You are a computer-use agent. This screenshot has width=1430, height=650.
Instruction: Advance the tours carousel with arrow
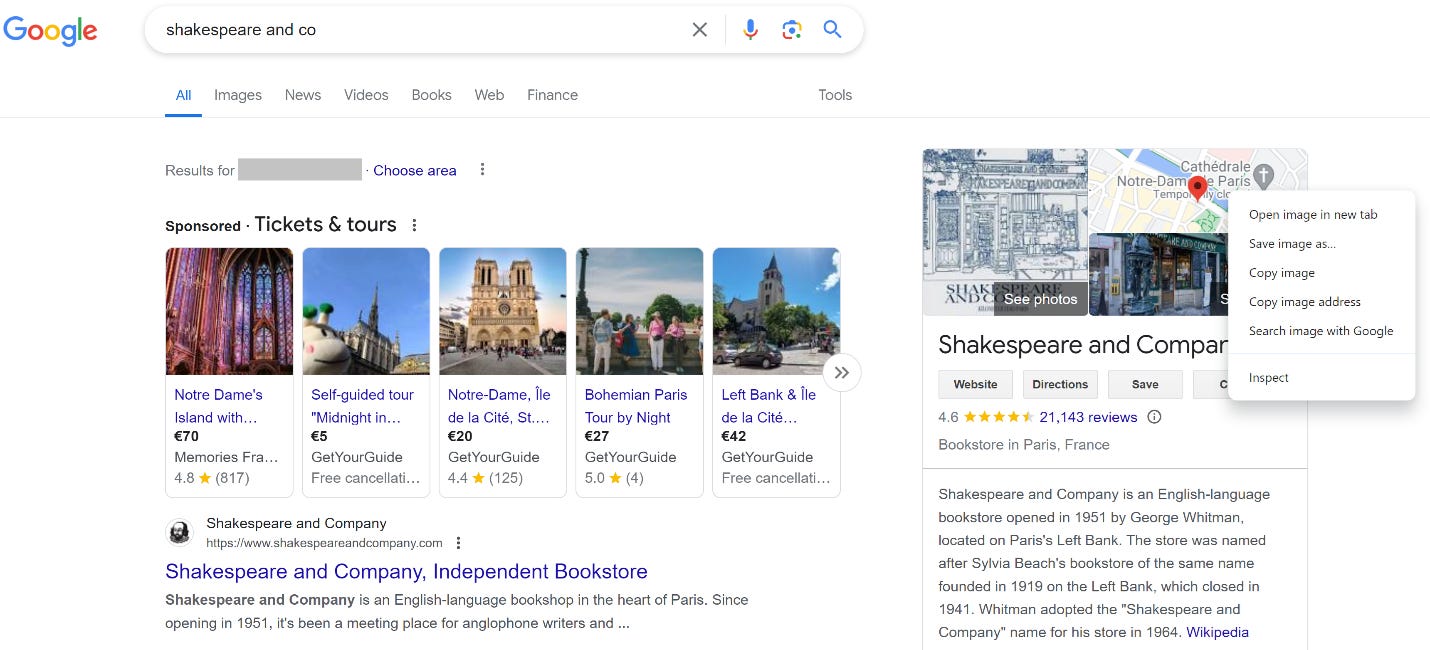click(842, 373)
